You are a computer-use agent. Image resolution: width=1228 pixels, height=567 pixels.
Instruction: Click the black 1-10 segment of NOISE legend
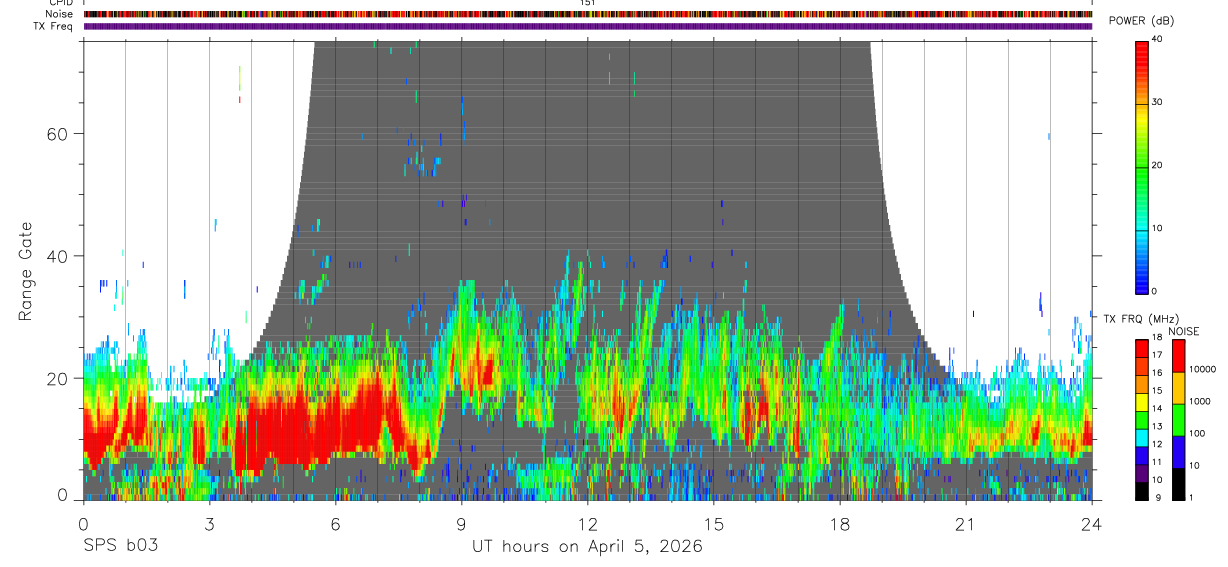click(x=1179, y=483)
